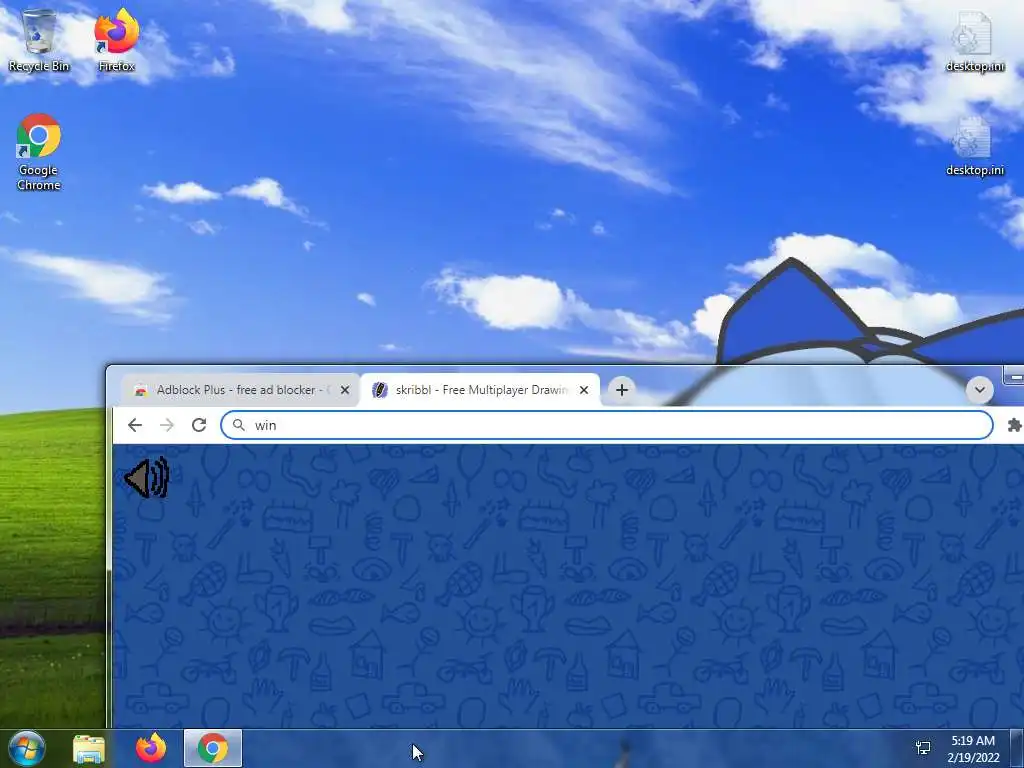Focus the address bar containing 'win'
Viewport: 1024px width, 768px height.
[607, 425]
